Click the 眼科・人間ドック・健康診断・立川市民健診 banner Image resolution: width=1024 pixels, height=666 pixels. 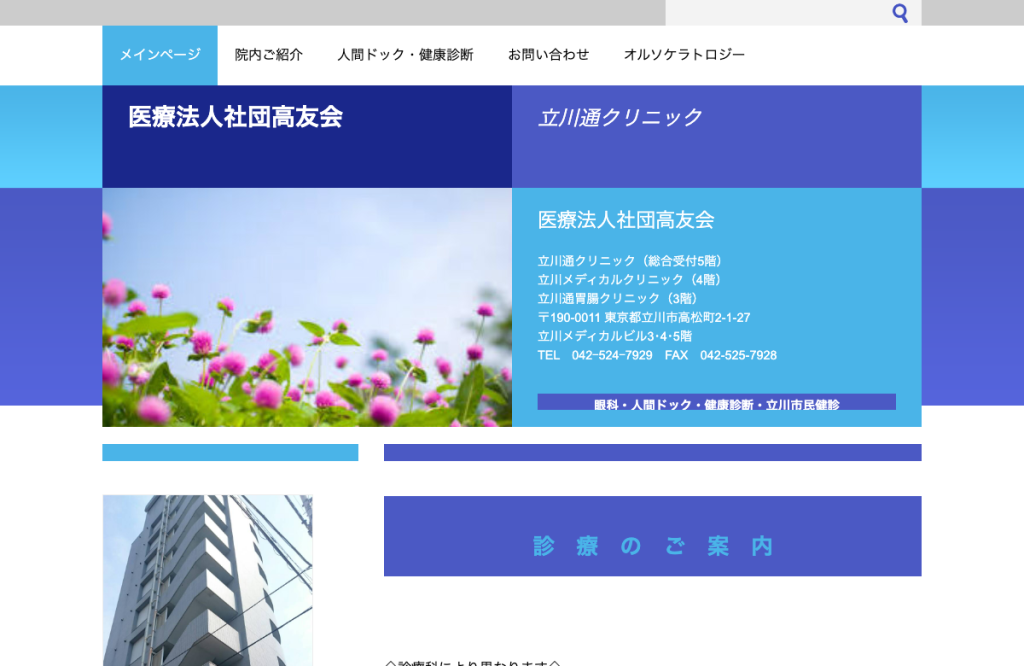click(716, 402)
